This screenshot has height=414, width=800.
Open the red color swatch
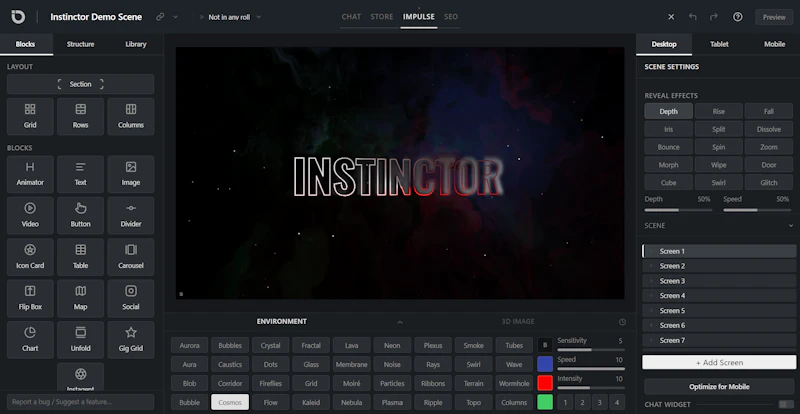(545, 383)
